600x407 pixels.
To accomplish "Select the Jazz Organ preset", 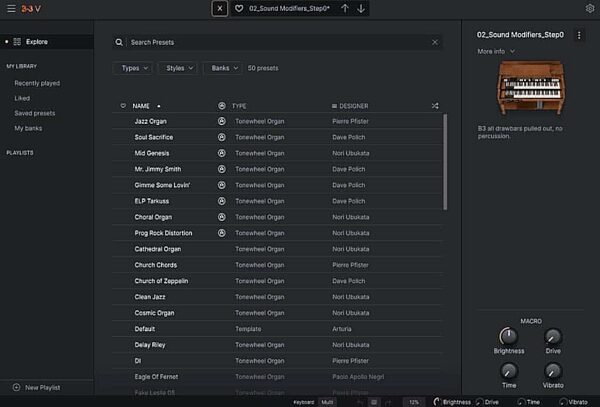I will (x=277, y=121).
